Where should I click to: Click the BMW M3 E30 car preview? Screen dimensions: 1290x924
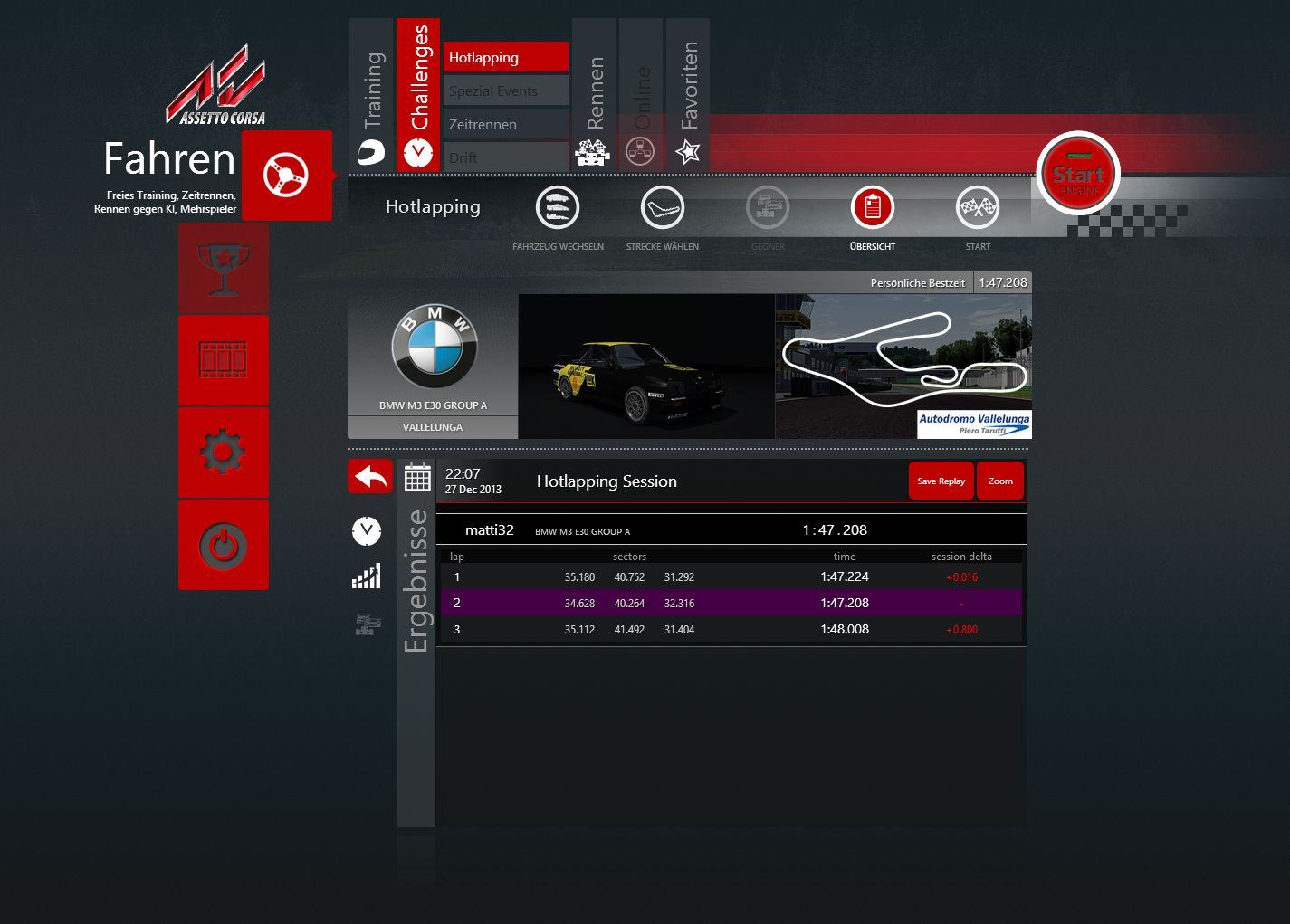pyautogui.click(x=646, y=367)
